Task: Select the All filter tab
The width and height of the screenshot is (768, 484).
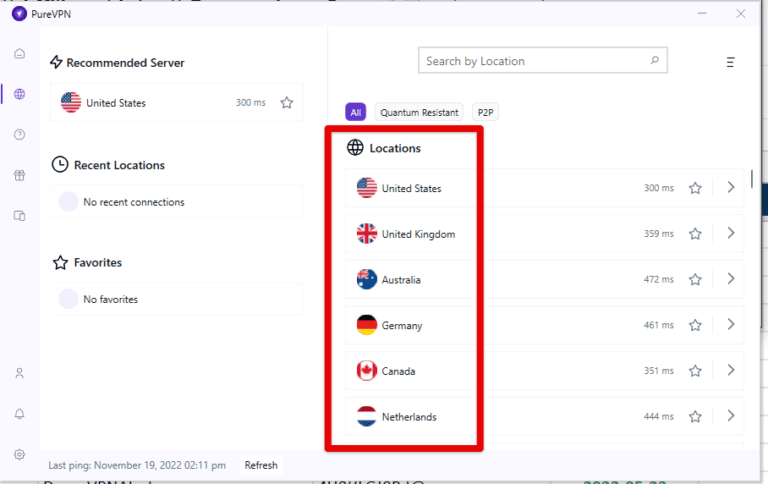Action: pos(356,112)
